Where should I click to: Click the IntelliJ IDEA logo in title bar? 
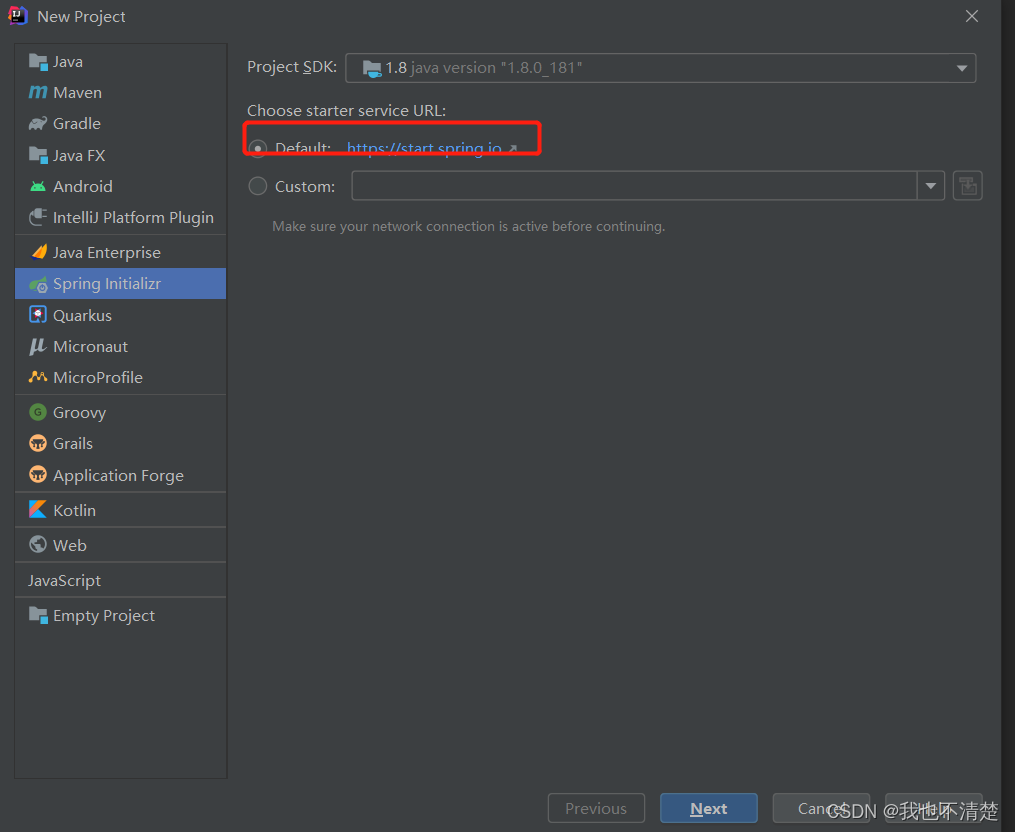[x=17, y=16]
